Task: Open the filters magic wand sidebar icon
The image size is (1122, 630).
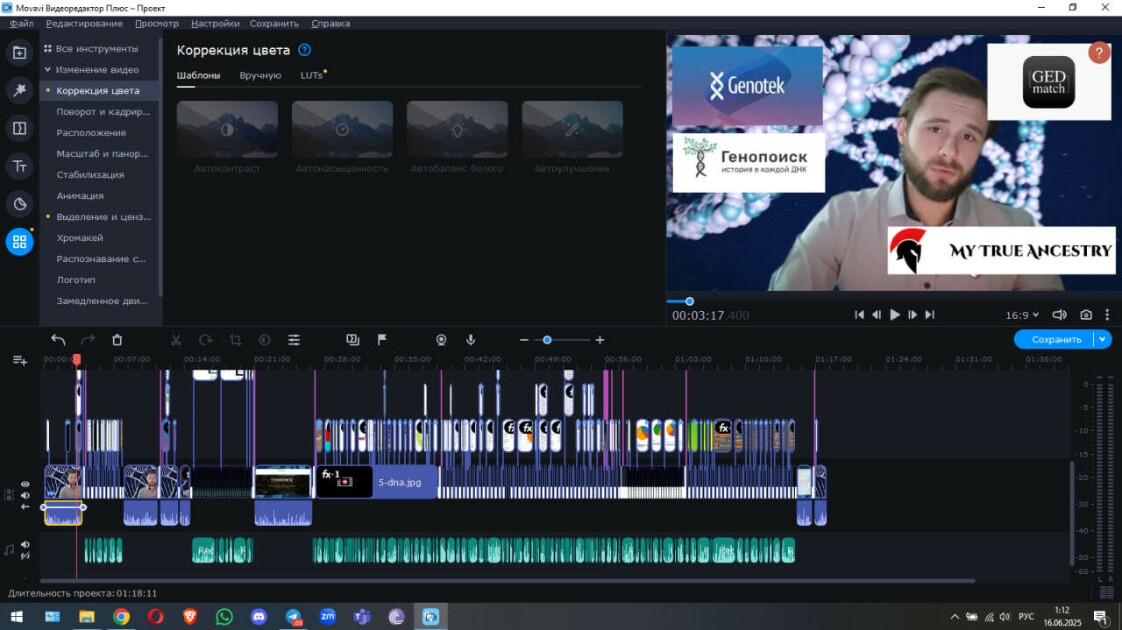Action: click(x=19, y=90)
